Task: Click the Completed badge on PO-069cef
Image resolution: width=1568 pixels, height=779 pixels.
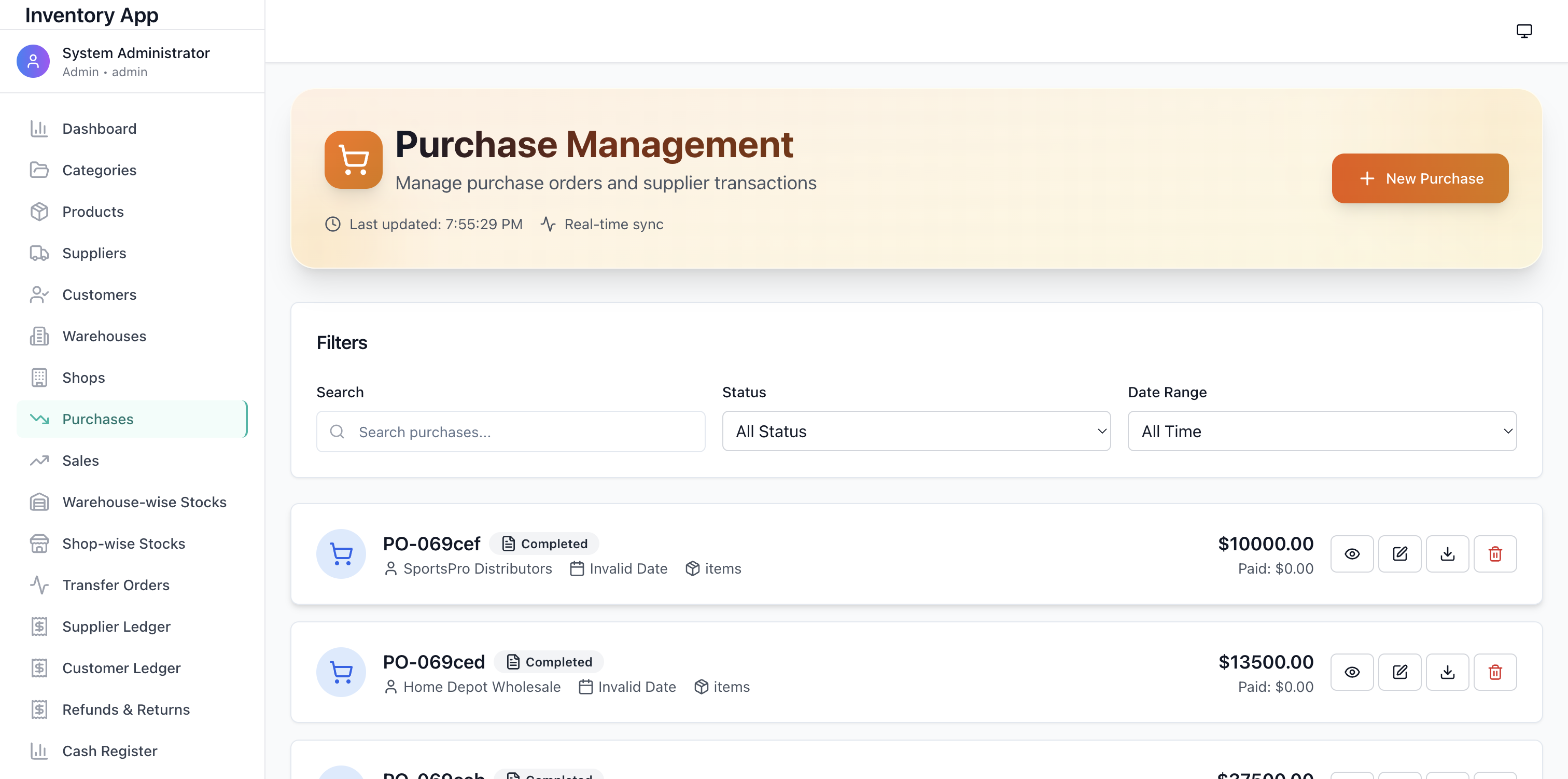Action: tap(545, 544)
